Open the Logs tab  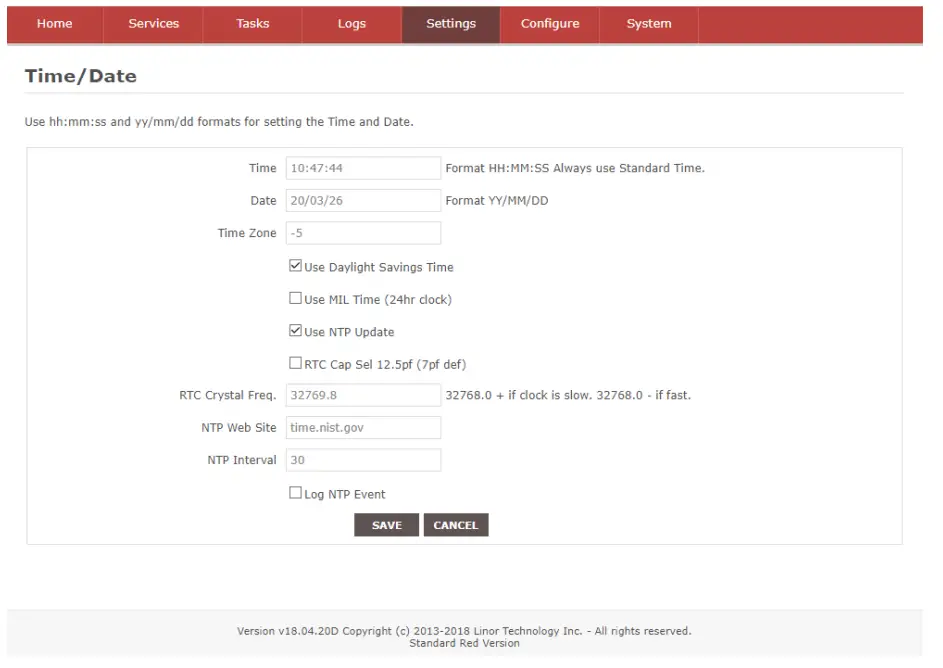tap(352, 24)
